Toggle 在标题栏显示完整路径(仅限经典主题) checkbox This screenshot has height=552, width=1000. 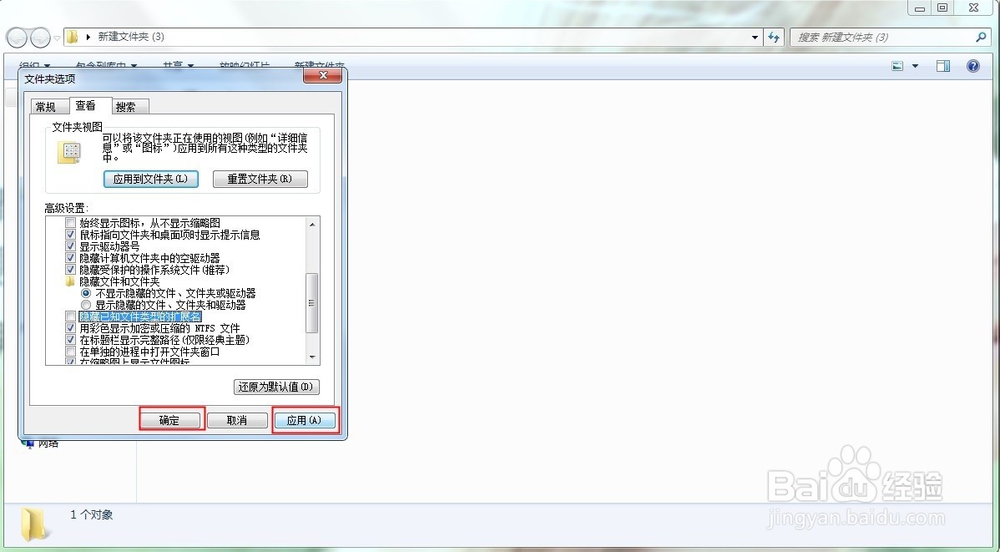point(71,340)
